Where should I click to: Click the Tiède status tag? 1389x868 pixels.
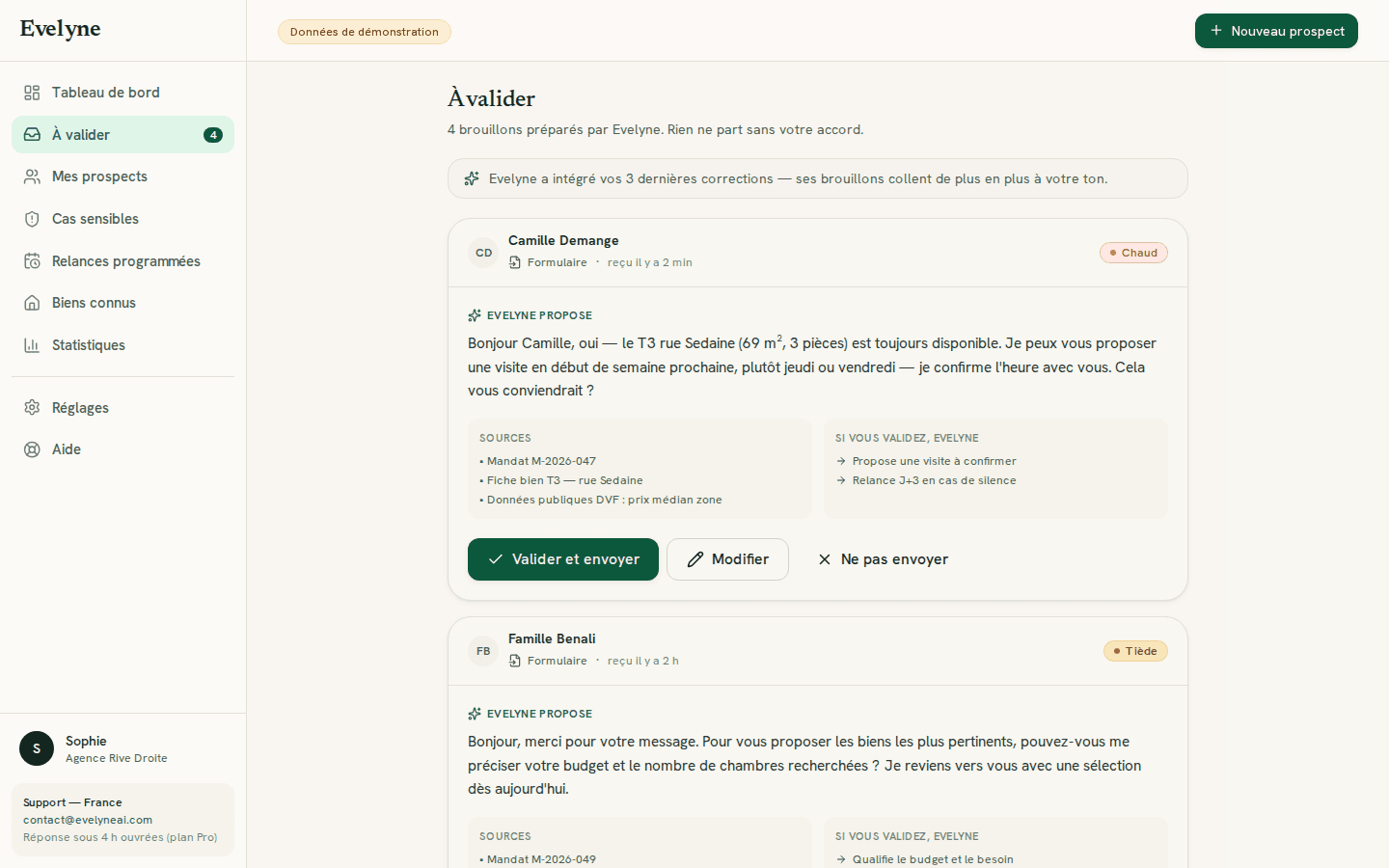click(x=1135, y=651)
